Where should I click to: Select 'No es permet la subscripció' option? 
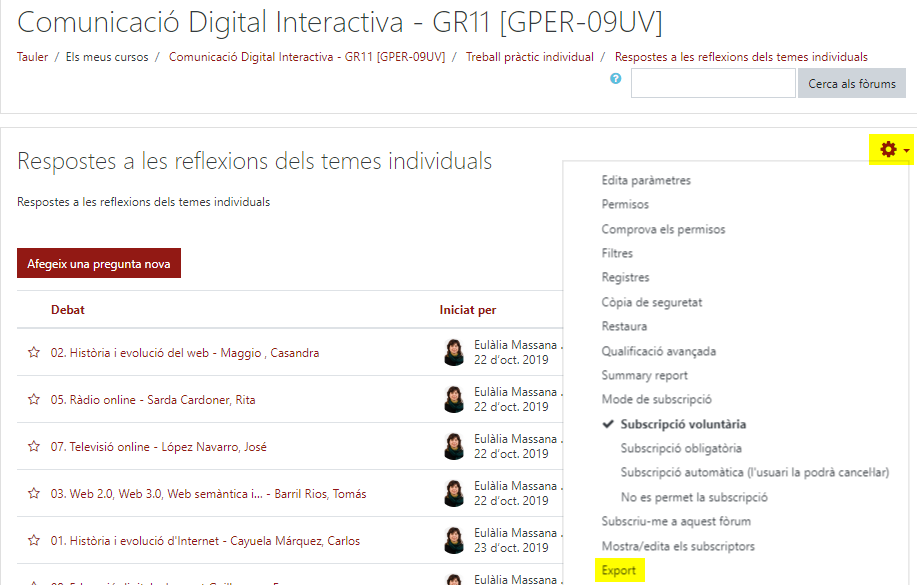click(693, 497)
